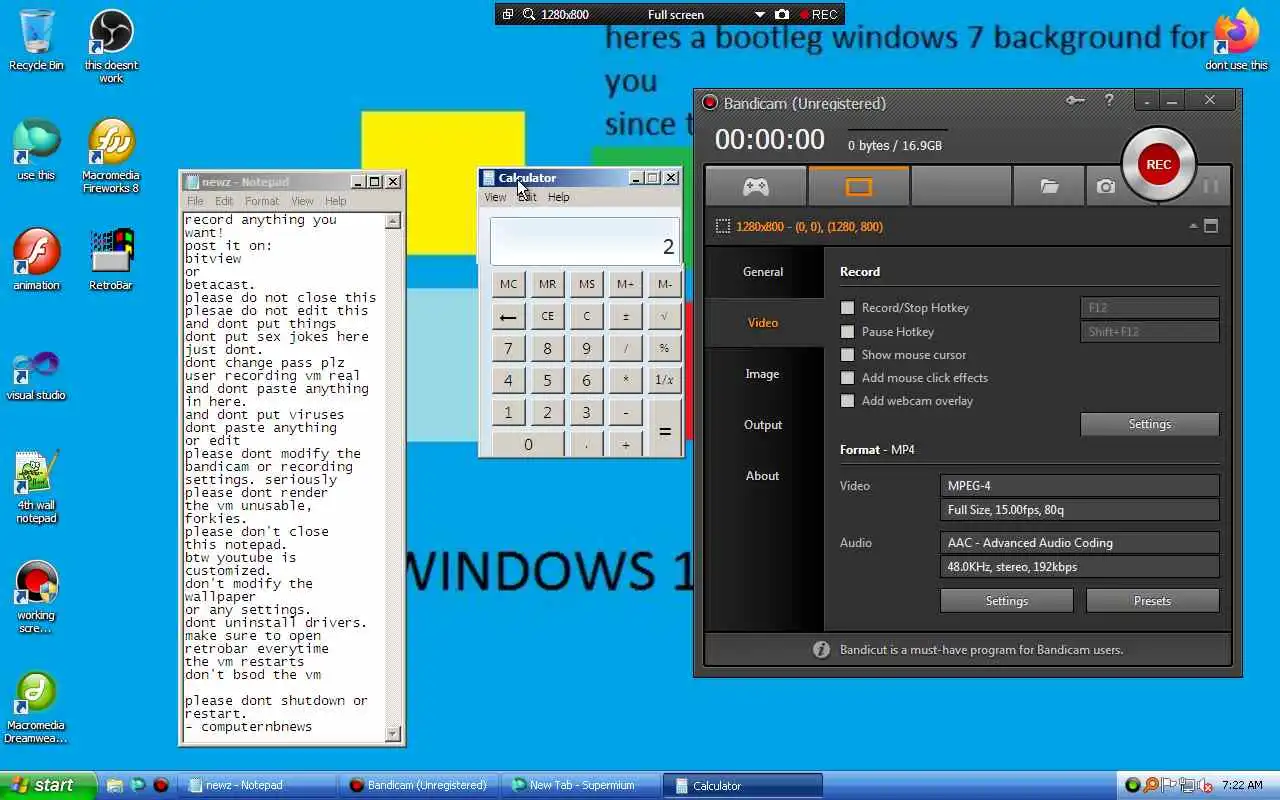Open Bandicam help question mark icon

click(1109, 100)
